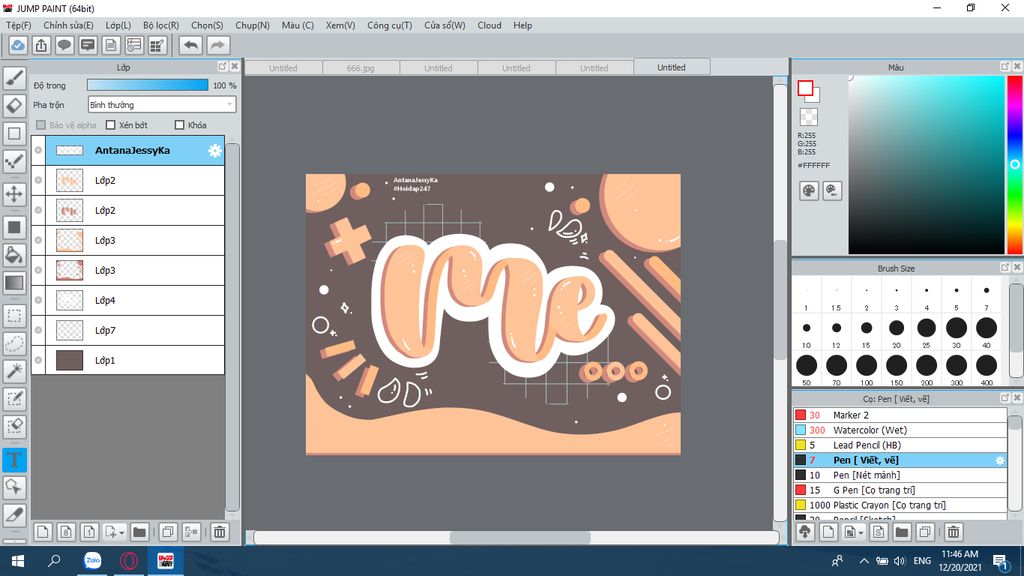Click the foreground color swatch
Image resolution: width=1024 pixels, height=576 pixels.
coord(805,88)
